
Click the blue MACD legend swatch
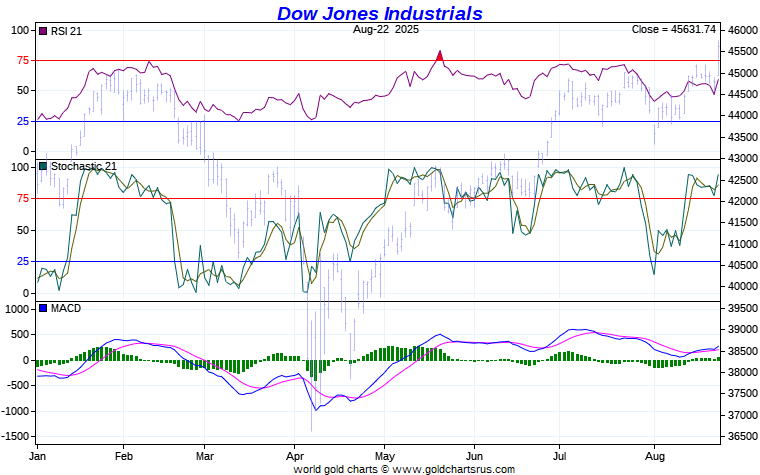[43, 308]
